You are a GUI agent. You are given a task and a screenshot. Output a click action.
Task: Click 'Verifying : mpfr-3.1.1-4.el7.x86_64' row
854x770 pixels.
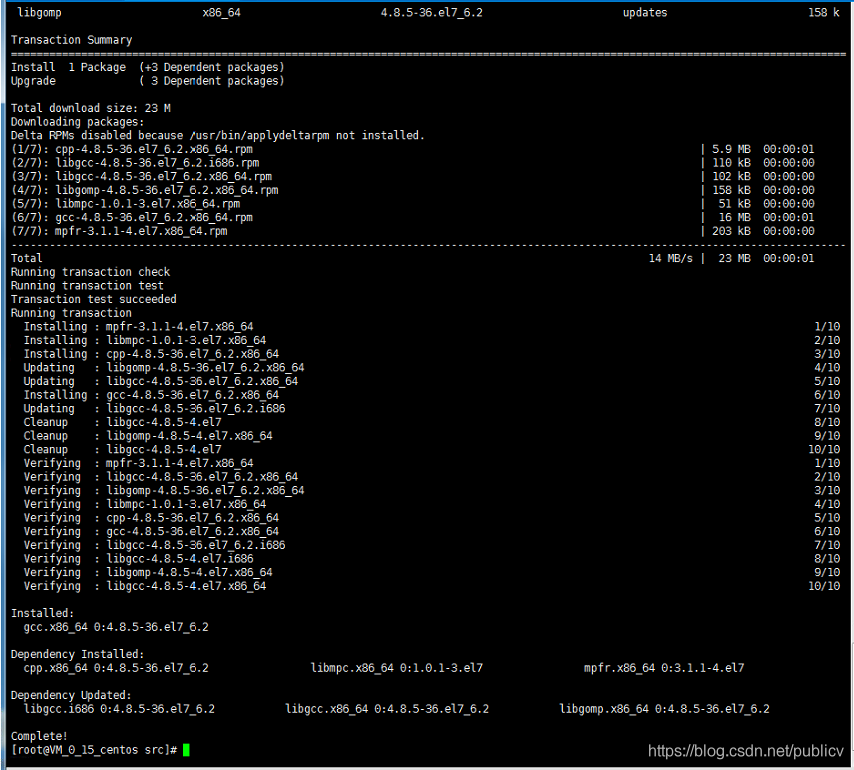[x=431, y=463]
